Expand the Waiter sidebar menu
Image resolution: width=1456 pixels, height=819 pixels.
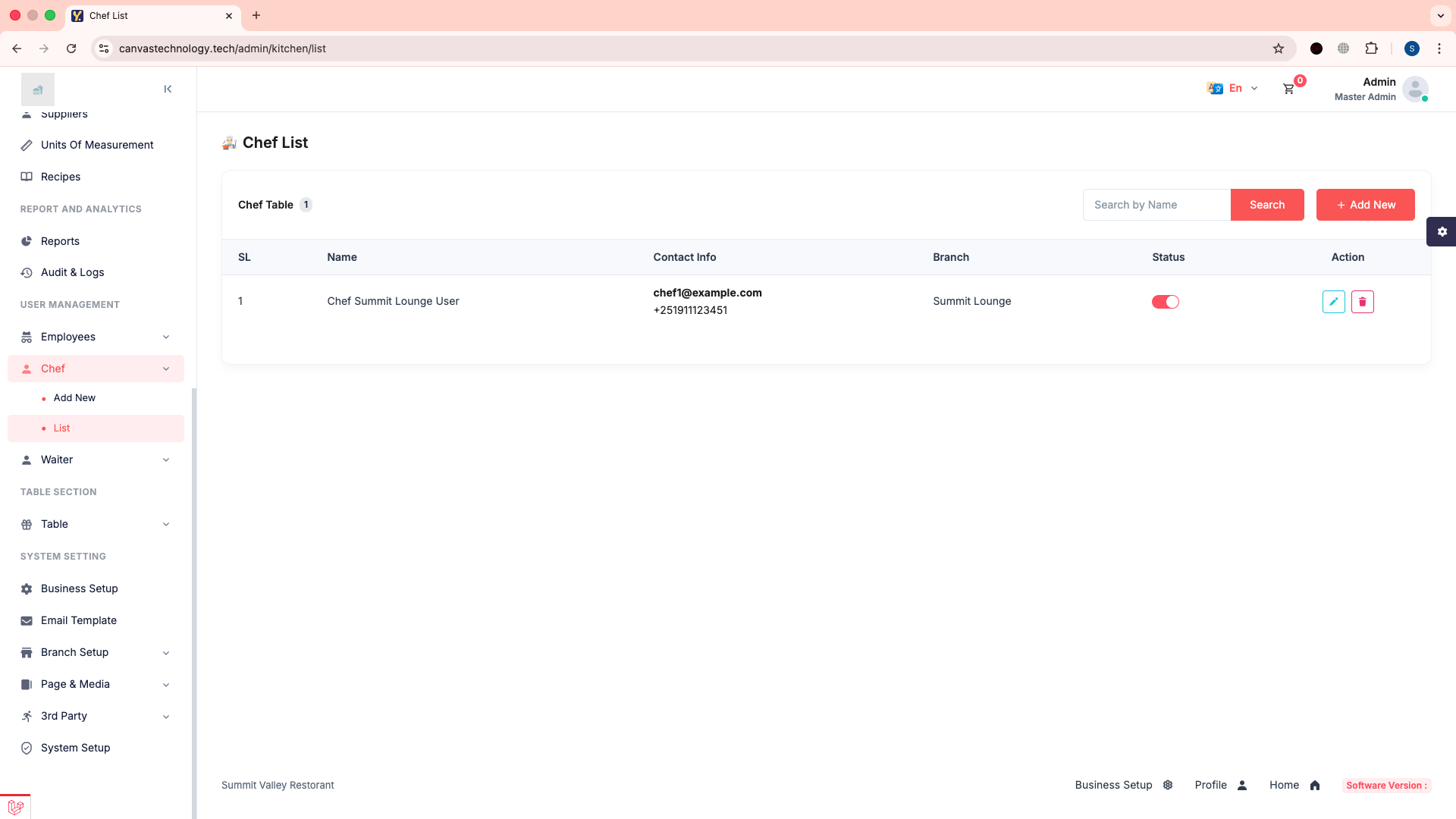click(x=96, y=460)
